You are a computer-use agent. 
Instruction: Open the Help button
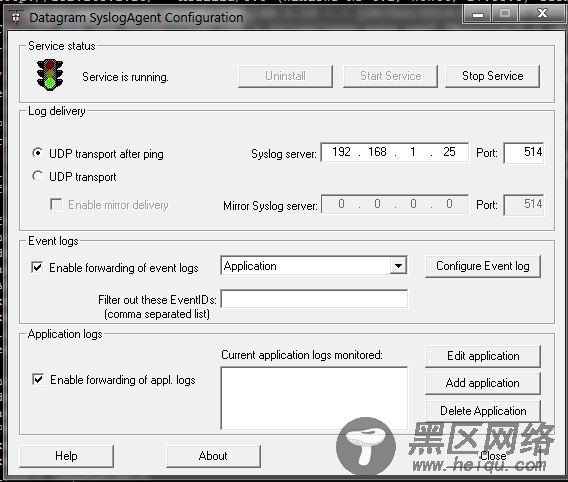(x=66, y=456)
